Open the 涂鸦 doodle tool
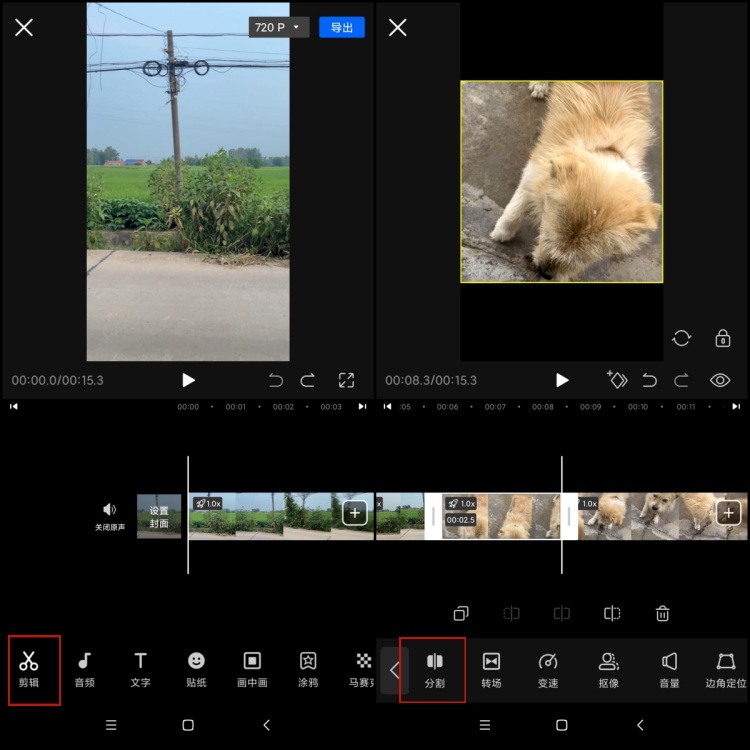The image size is (750, 750). pos(308,669)
